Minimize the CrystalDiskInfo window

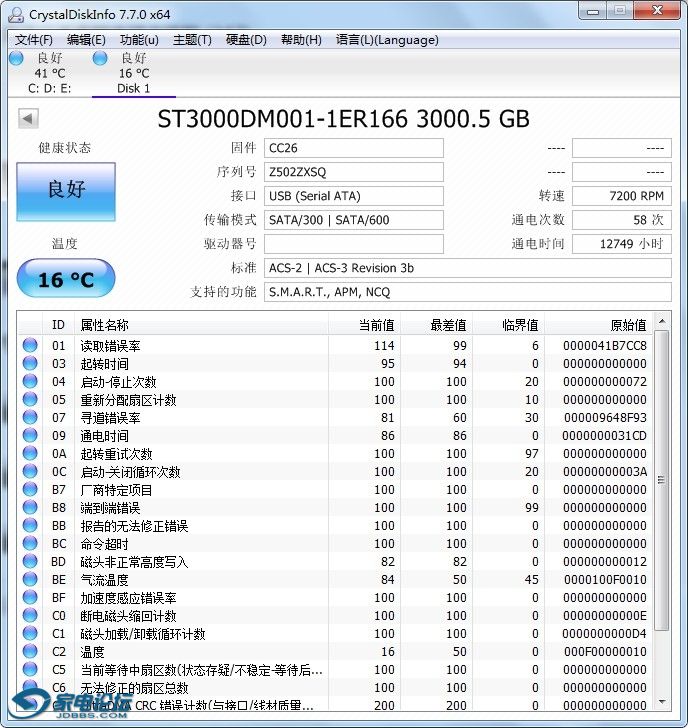click(592, 11)
